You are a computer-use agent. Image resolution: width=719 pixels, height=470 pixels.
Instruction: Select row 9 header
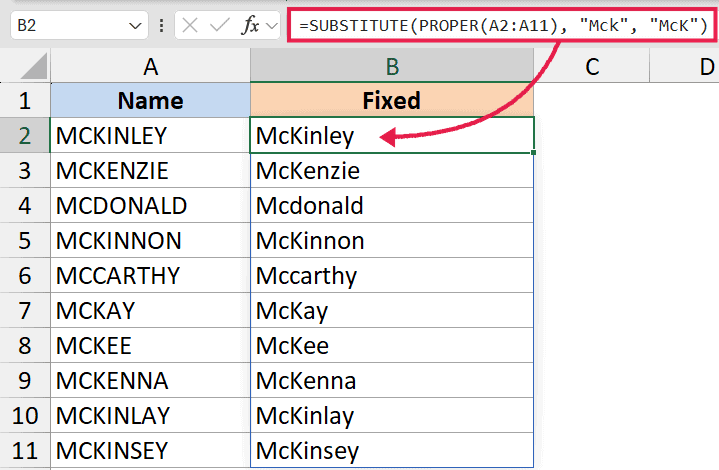(25, 380)
